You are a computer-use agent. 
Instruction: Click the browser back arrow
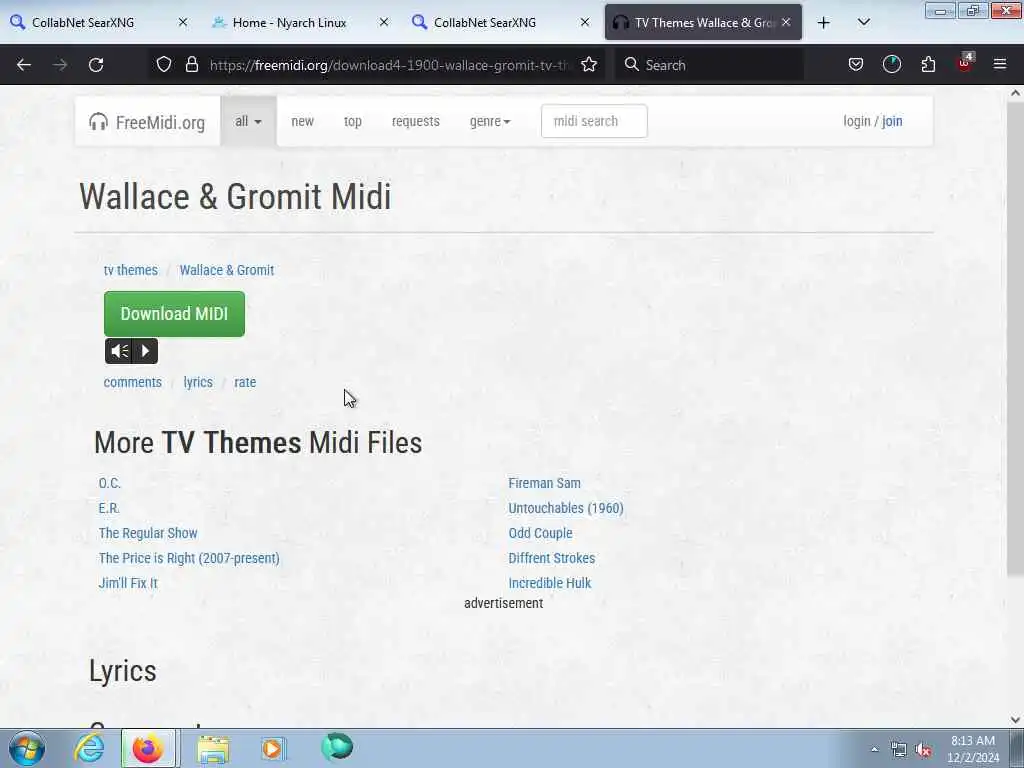pos(24,65)
